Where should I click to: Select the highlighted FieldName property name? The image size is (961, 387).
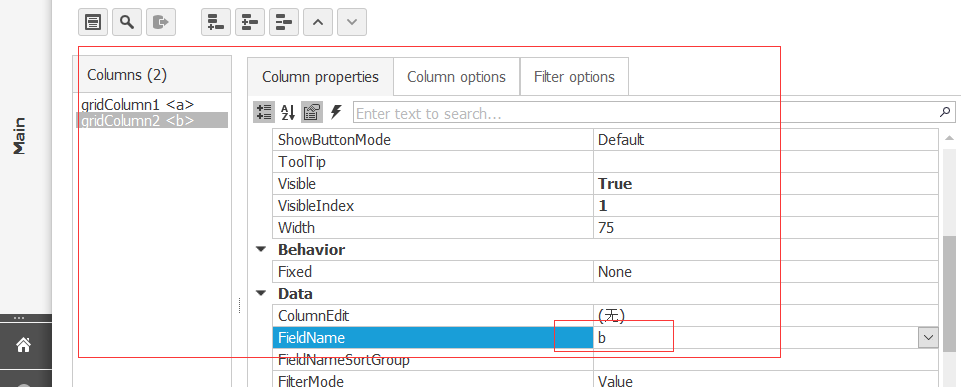coord(433,337)
